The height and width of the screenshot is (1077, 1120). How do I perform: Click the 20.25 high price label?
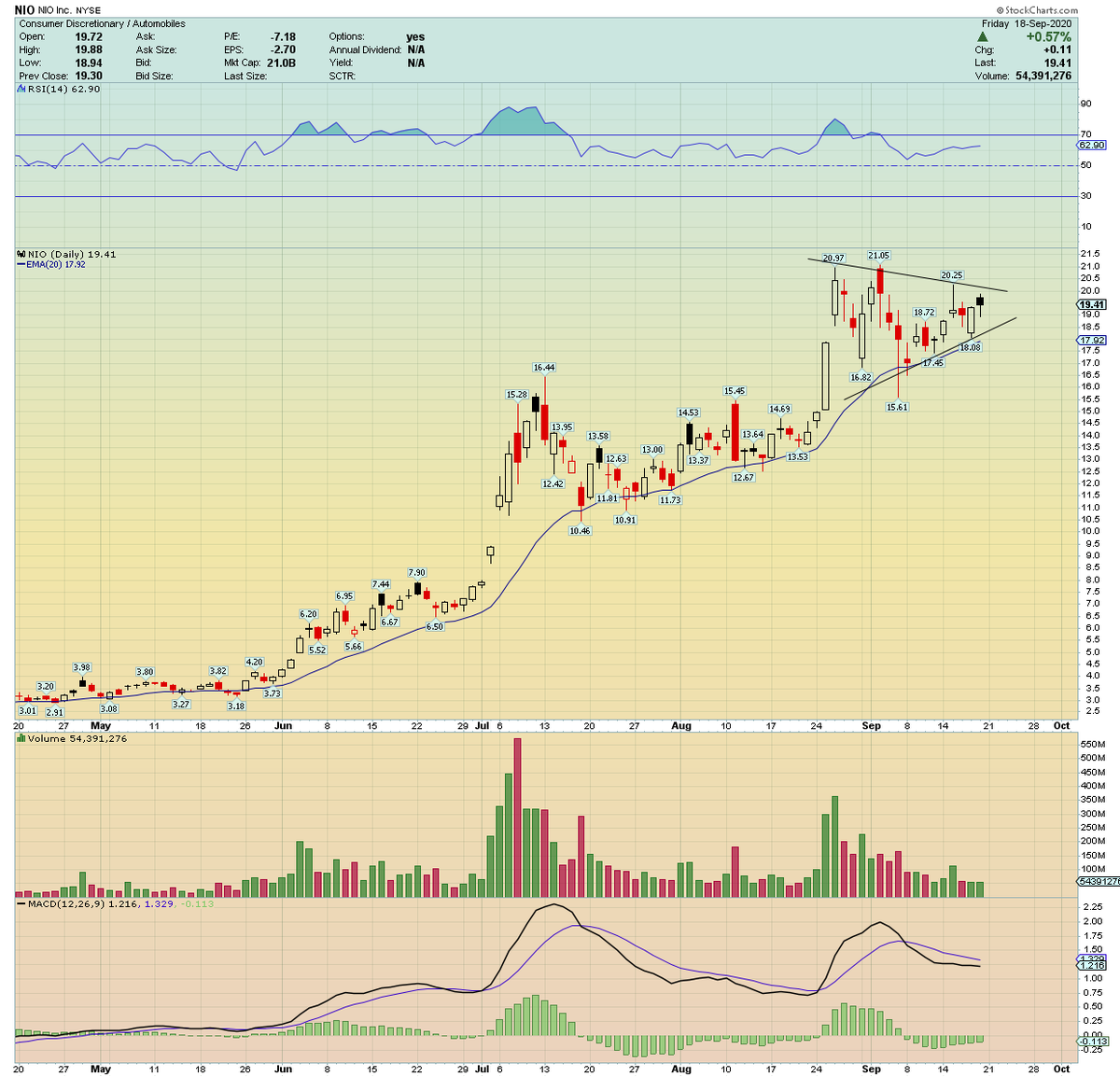coord(951,275)
